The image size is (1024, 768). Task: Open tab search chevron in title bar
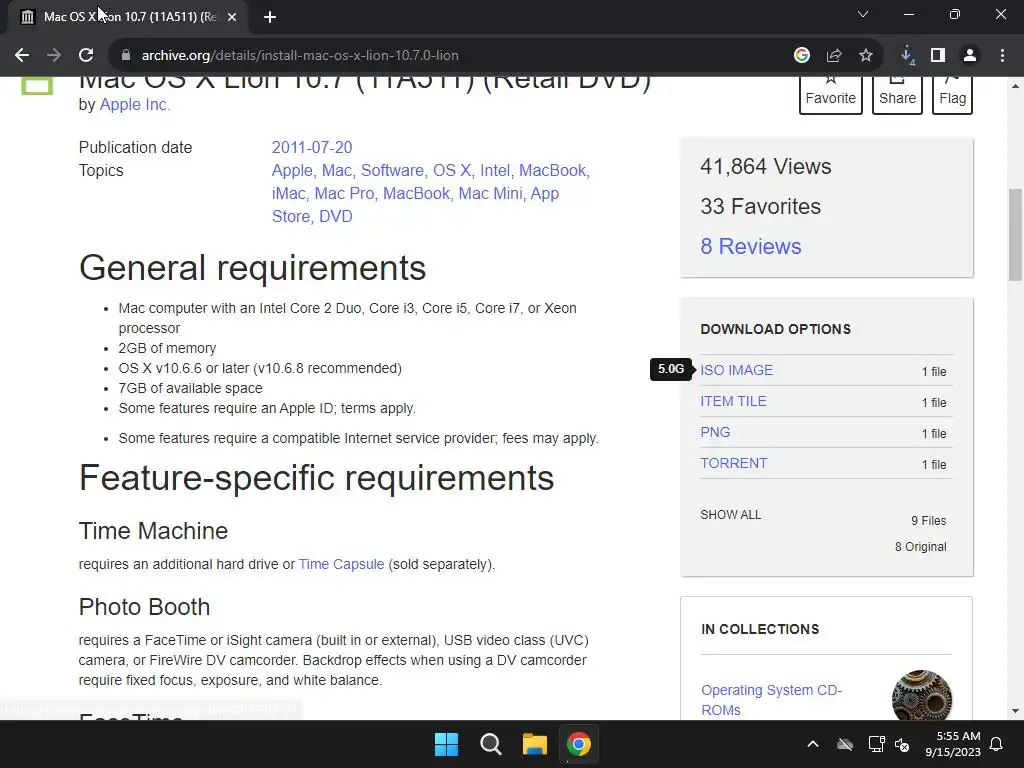coord(863,14)
